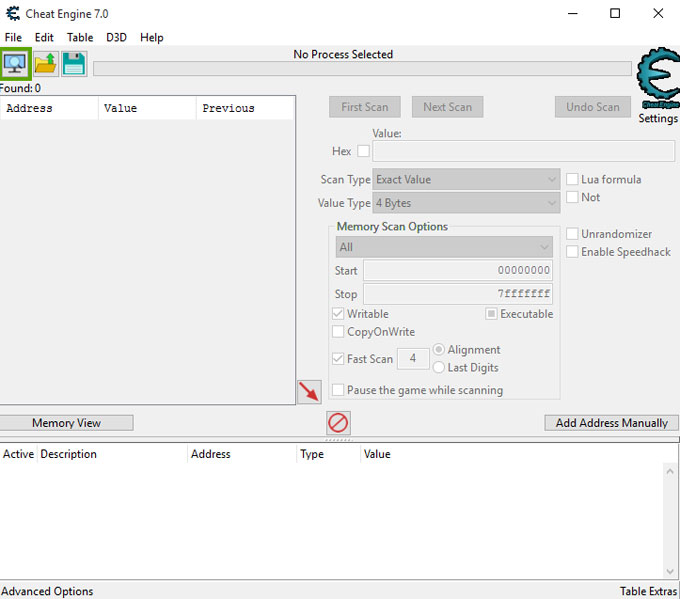Screen dimensions: 680x599
Task: Open Memory View
Action: click(66, 423)
